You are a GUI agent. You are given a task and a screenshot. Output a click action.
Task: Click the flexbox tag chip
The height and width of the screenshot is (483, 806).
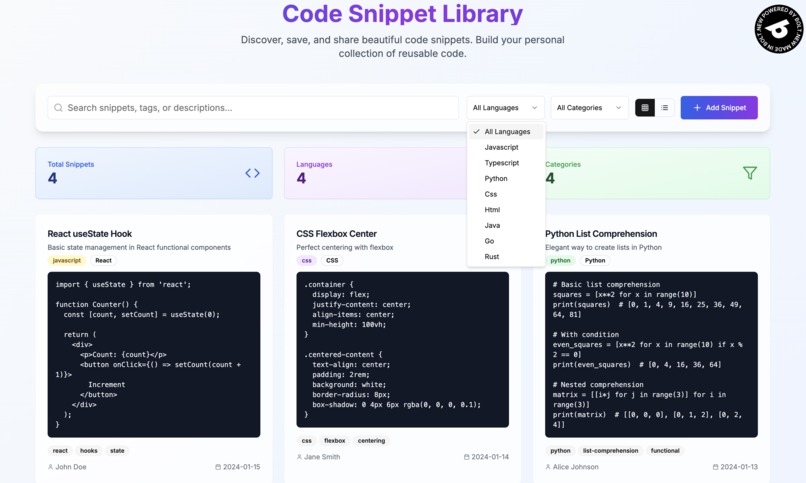pos(335,441)
